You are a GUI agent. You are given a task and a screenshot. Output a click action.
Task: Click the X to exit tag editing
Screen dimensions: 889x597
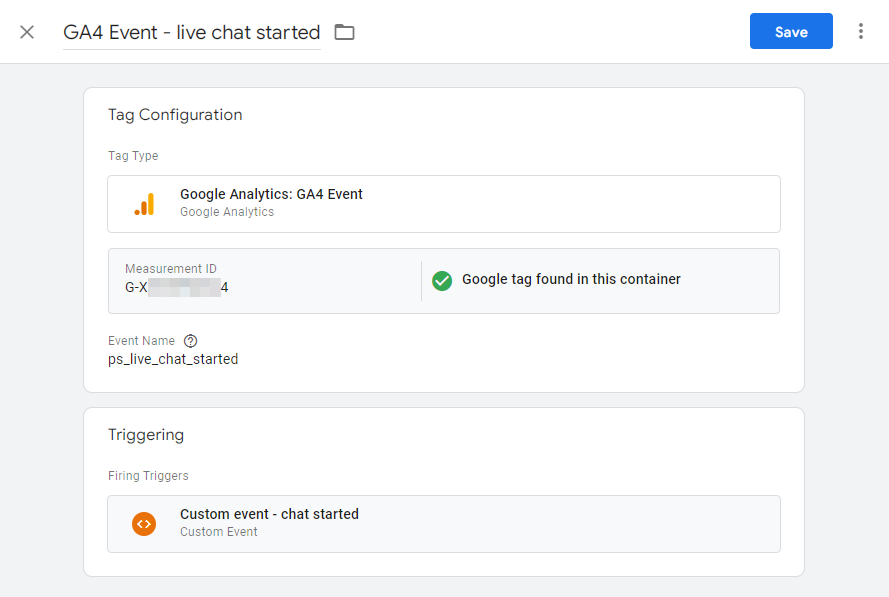click(x=26, y=31)
